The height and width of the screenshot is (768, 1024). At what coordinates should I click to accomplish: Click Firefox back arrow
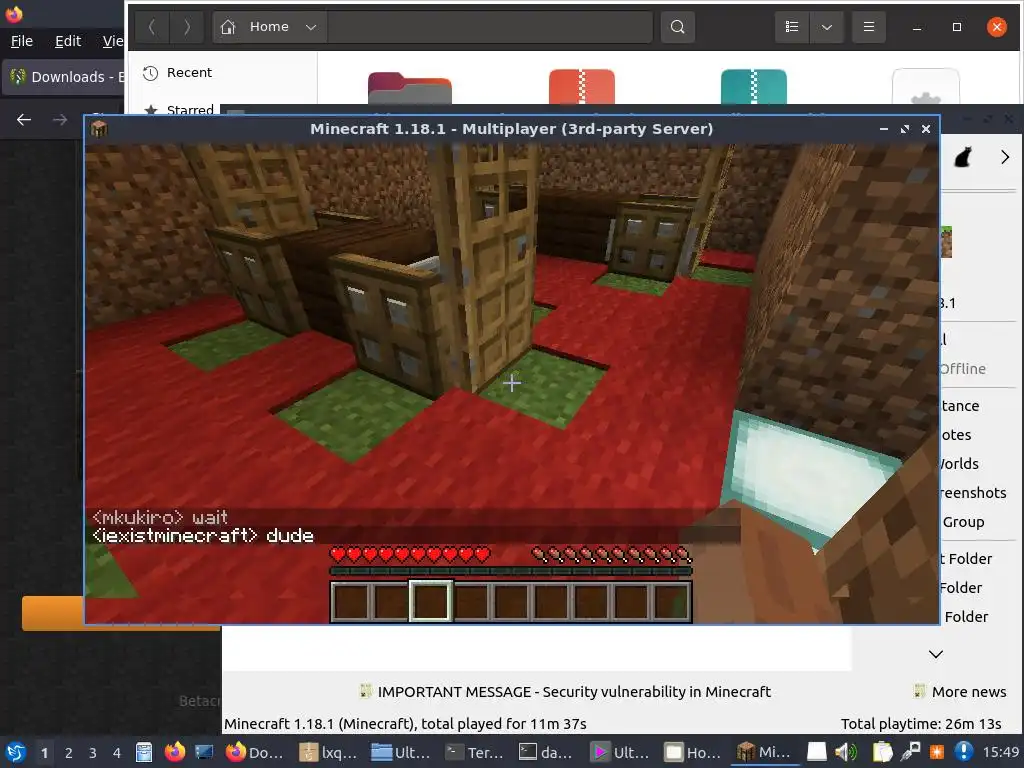click(24, 120)
